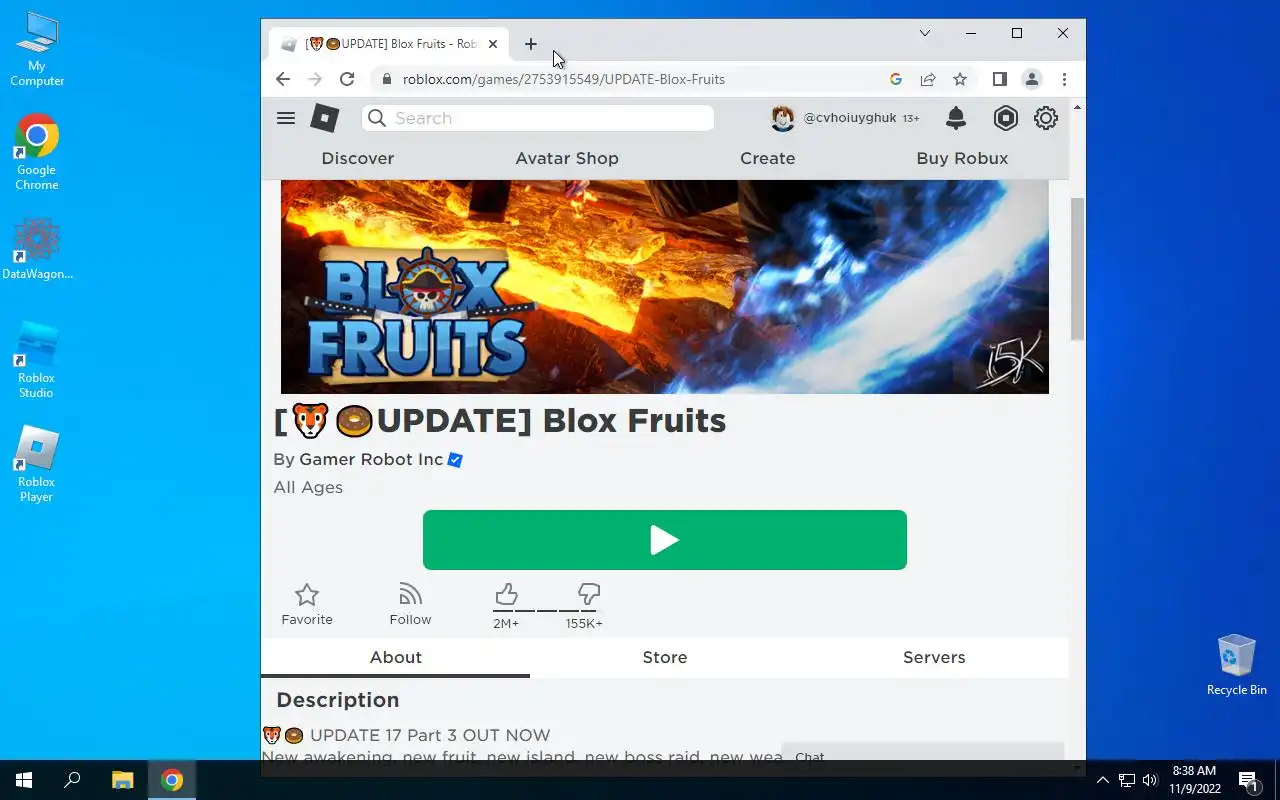The height and width of the screenshot is (800, 1280).
Task: Open Avatar Shop in Roblox navigation
Action: click(x=567, y=158)
